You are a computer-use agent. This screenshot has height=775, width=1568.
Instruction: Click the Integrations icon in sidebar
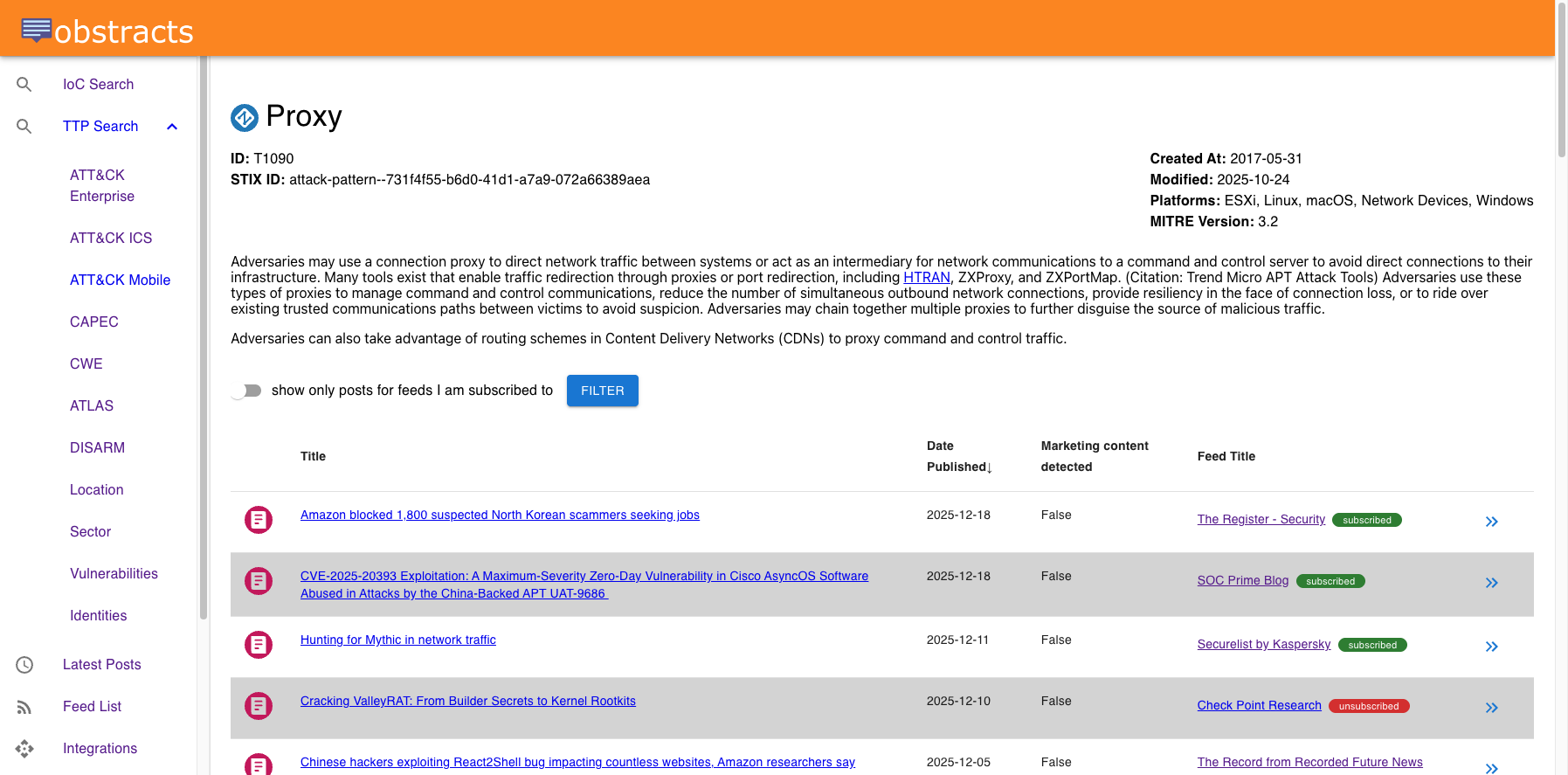point(24,749)
